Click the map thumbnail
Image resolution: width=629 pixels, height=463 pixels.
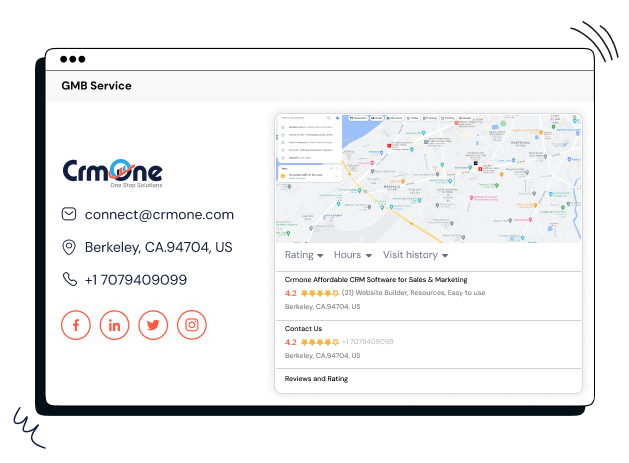(428, 179)
